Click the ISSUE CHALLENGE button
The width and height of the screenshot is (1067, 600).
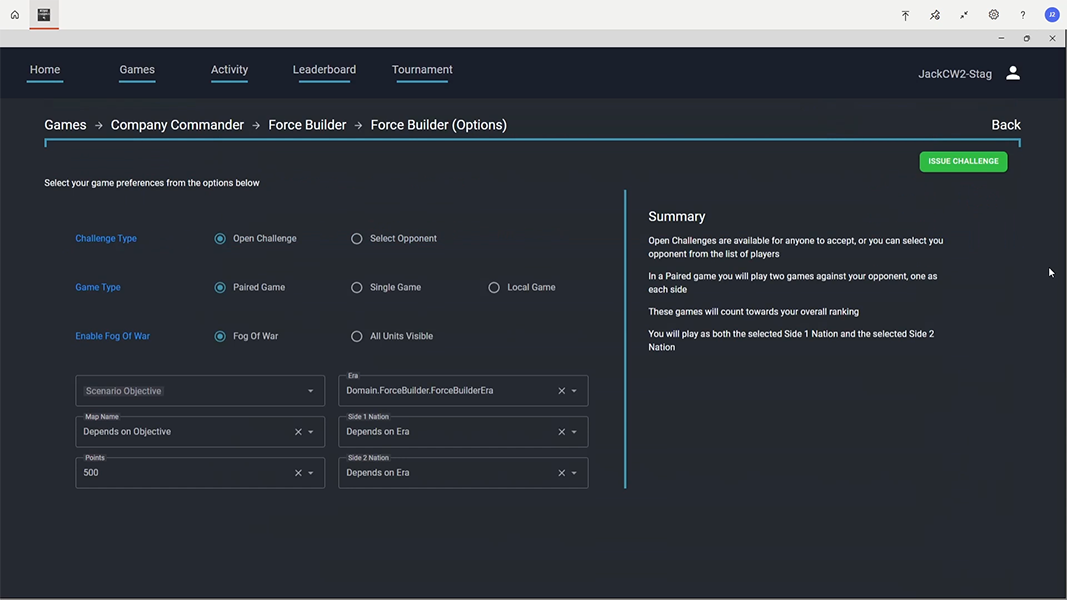coord(963,161)
